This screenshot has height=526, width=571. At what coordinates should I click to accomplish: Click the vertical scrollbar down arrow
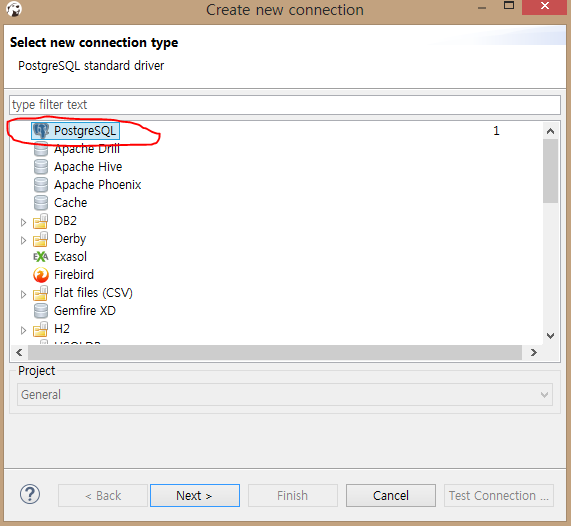pyautogui.click(x=551, y=335)
